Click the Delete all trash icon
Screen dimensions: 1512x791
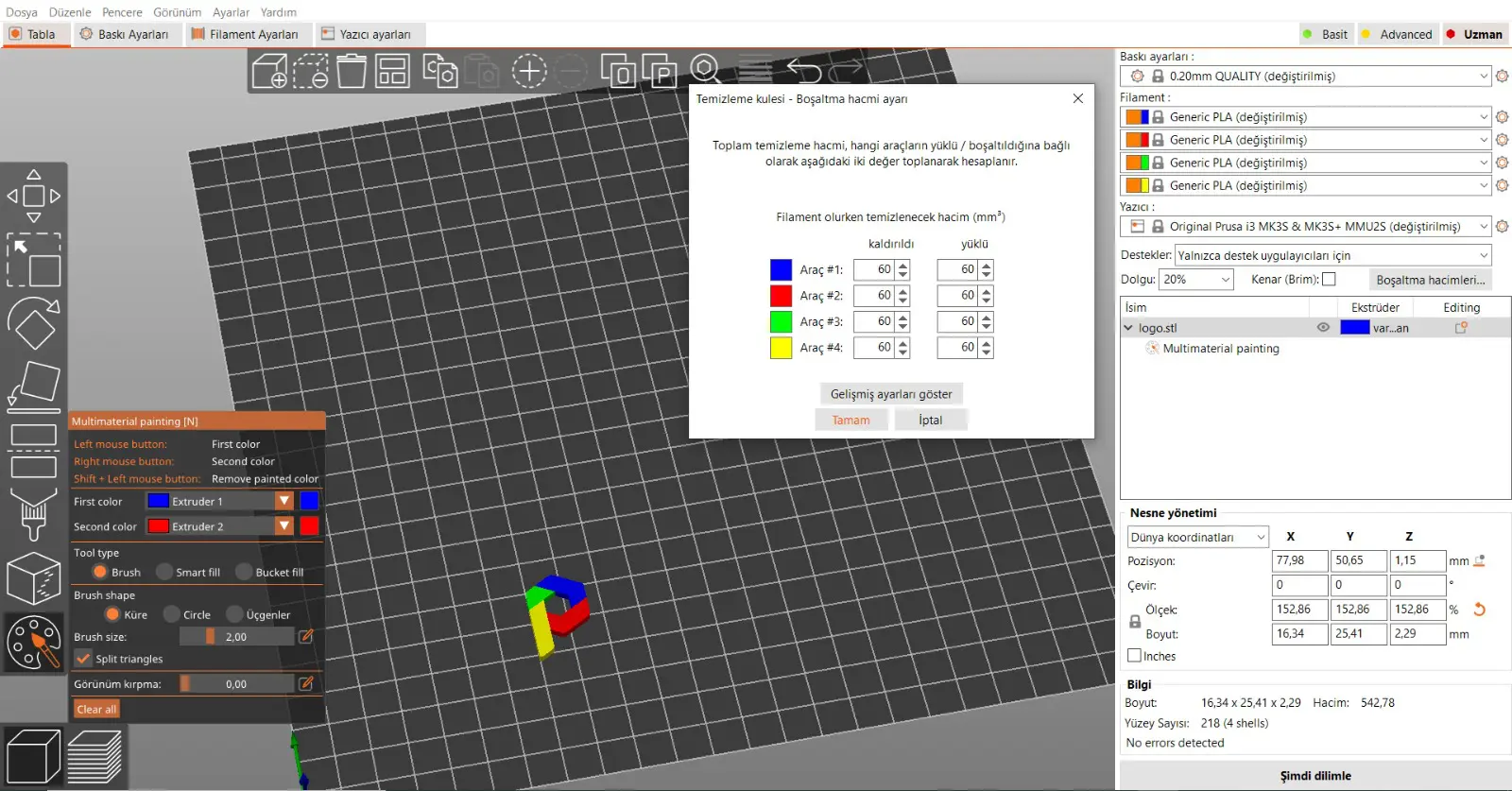point(352,71)
